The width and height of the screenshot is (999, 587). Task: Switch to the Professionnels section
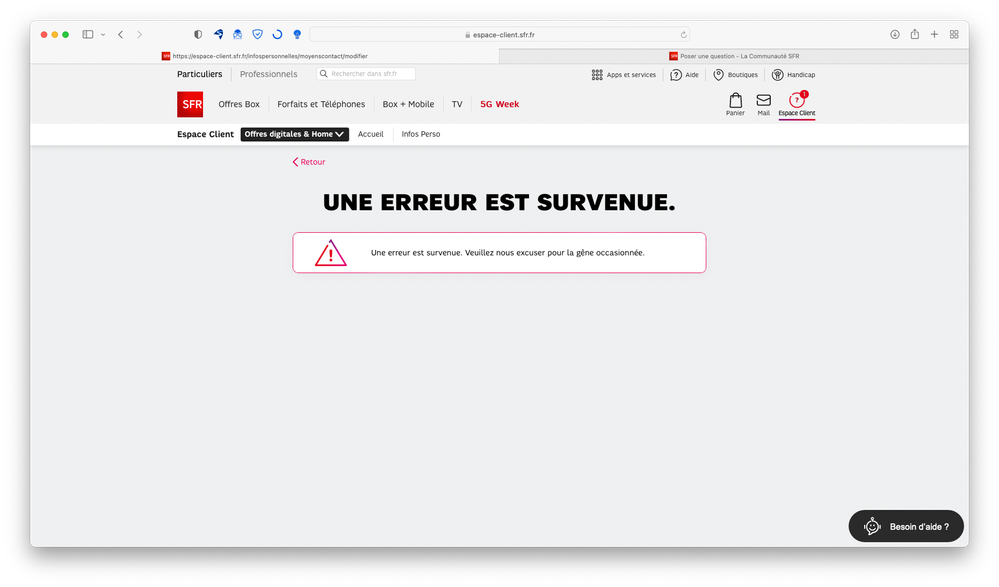(x=268, y=73)
